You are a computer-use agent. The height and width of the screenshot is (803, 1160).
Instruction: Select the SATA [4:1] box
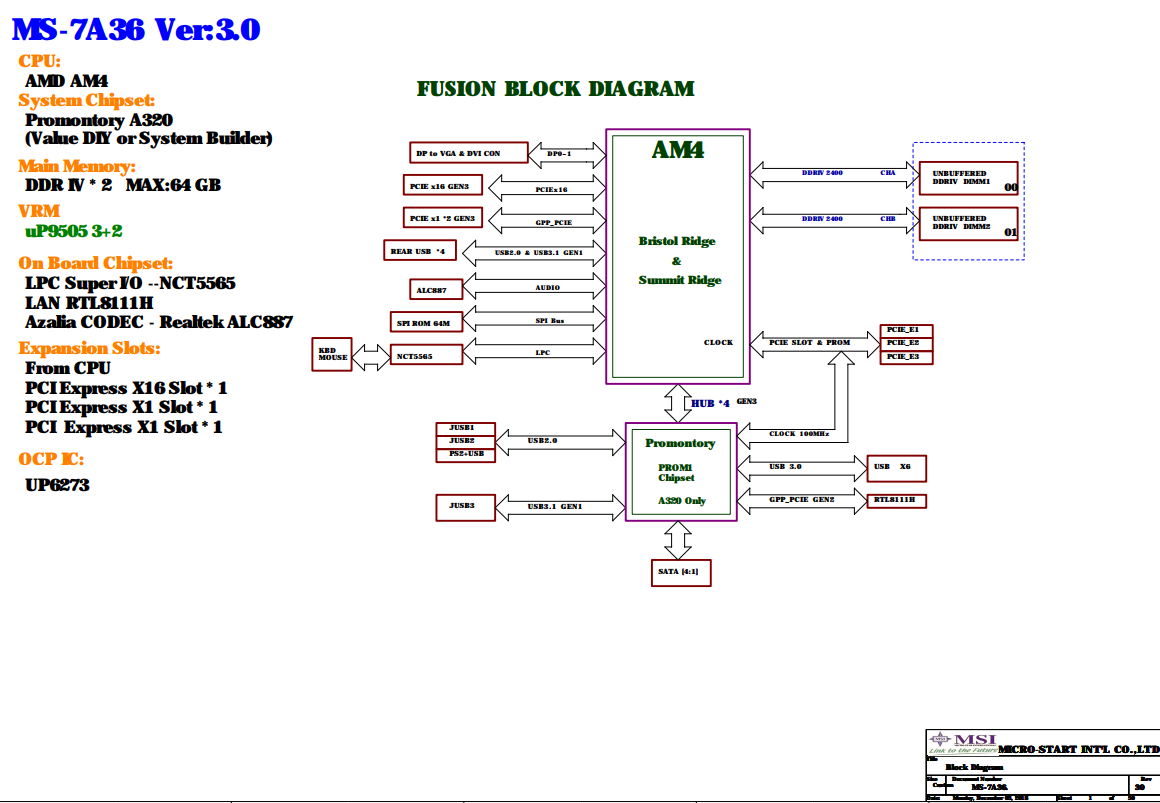point(680,573)
